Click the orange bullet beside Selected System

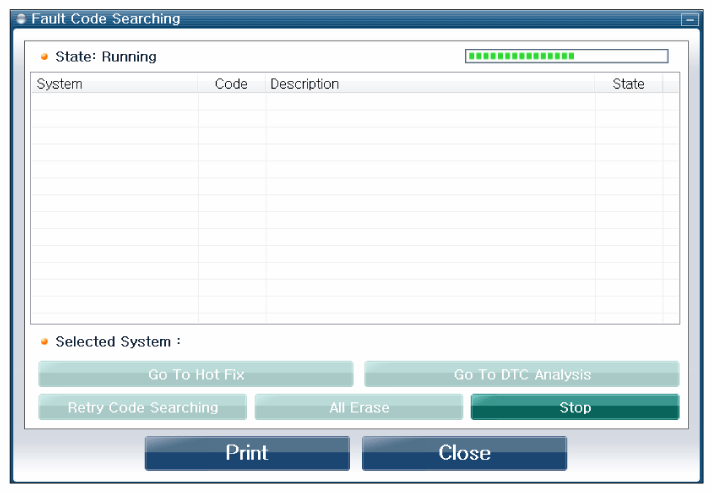pos(44,342)
